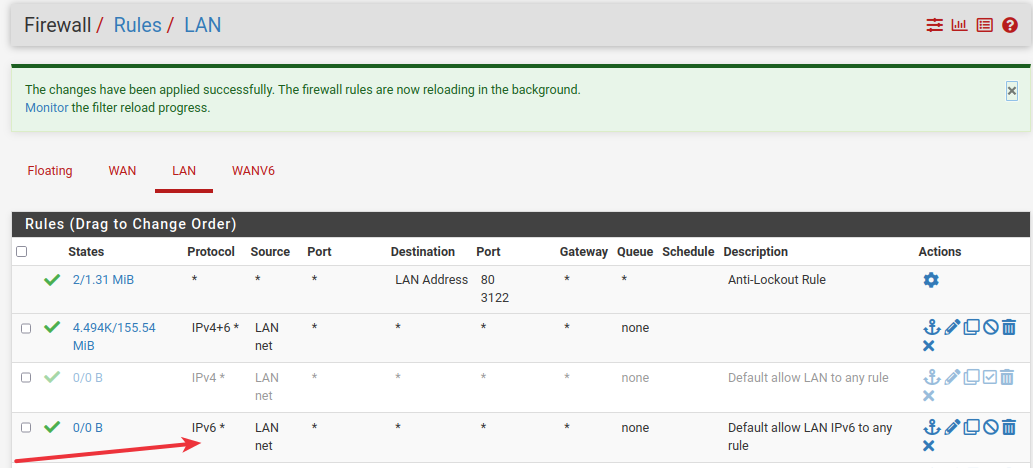Enable the Default allow LAN to any rule

pos(990,377)
